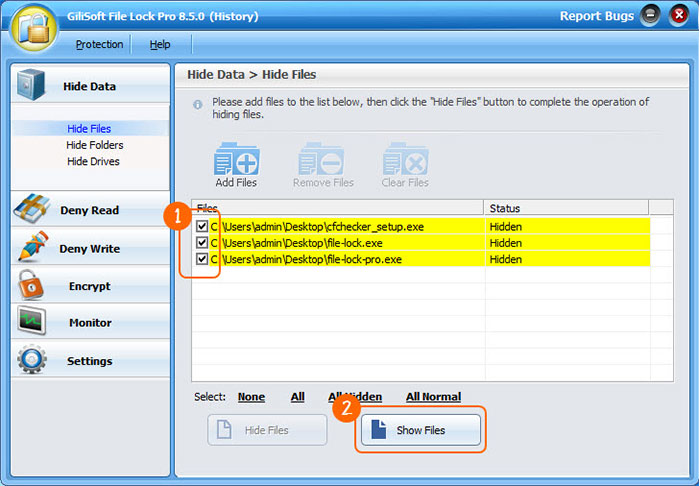The height and width of the screenshot is (486, 700).
Task: Open the Help menu
Action: coord(160,44)
